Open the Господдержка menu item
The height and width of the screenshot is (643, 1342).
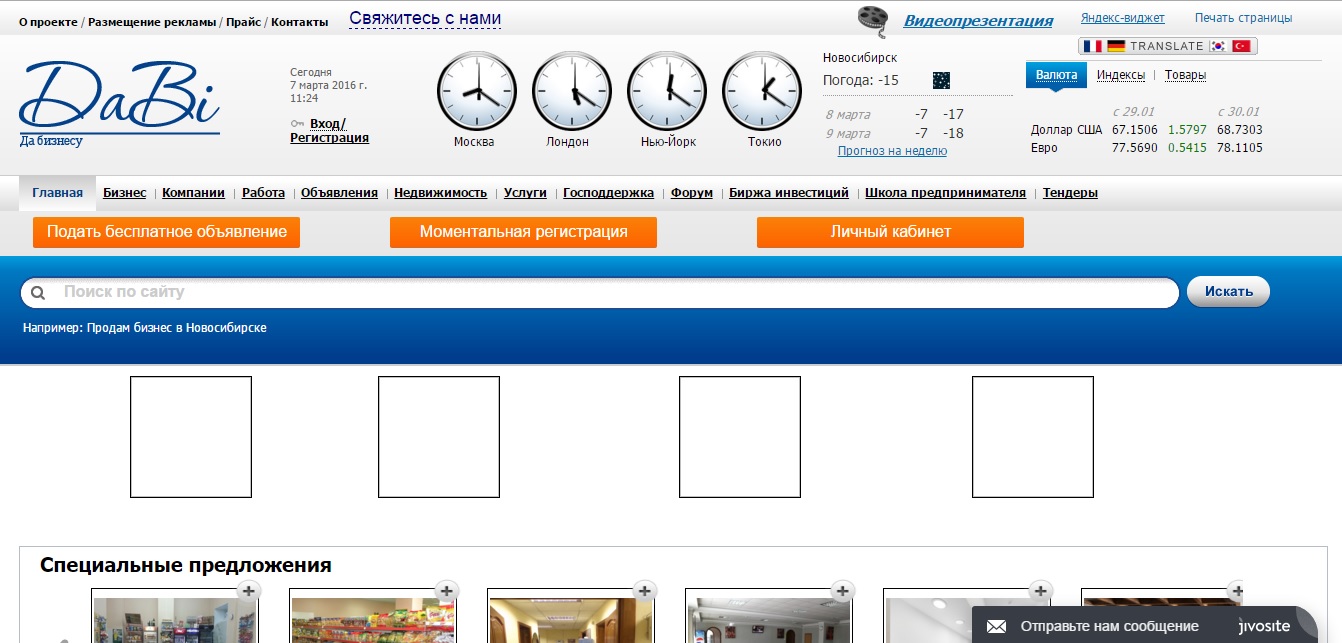609,193
